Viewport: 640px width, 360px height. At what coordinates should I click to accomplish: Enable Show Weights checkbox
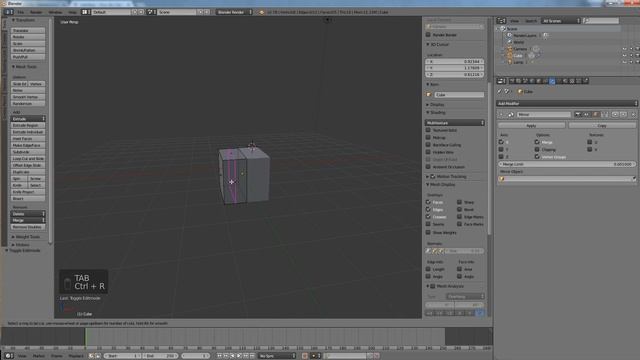coord(428,233)
